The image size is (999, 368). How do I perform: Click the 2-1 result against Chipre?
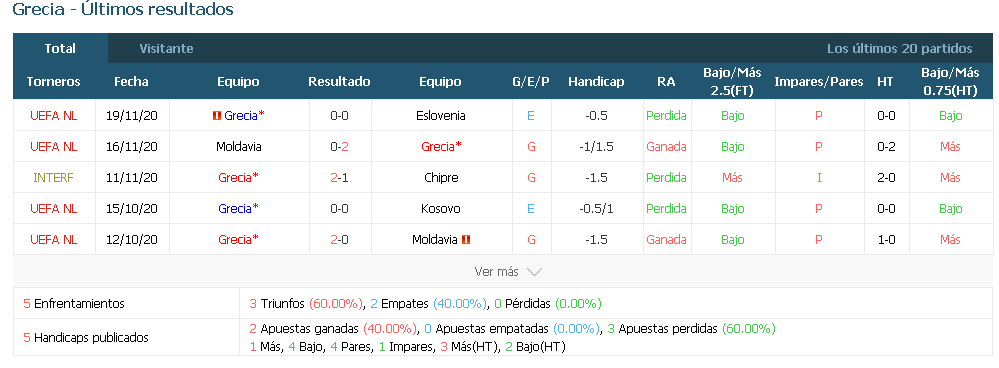pyautogui.click(x=339, y=178)
